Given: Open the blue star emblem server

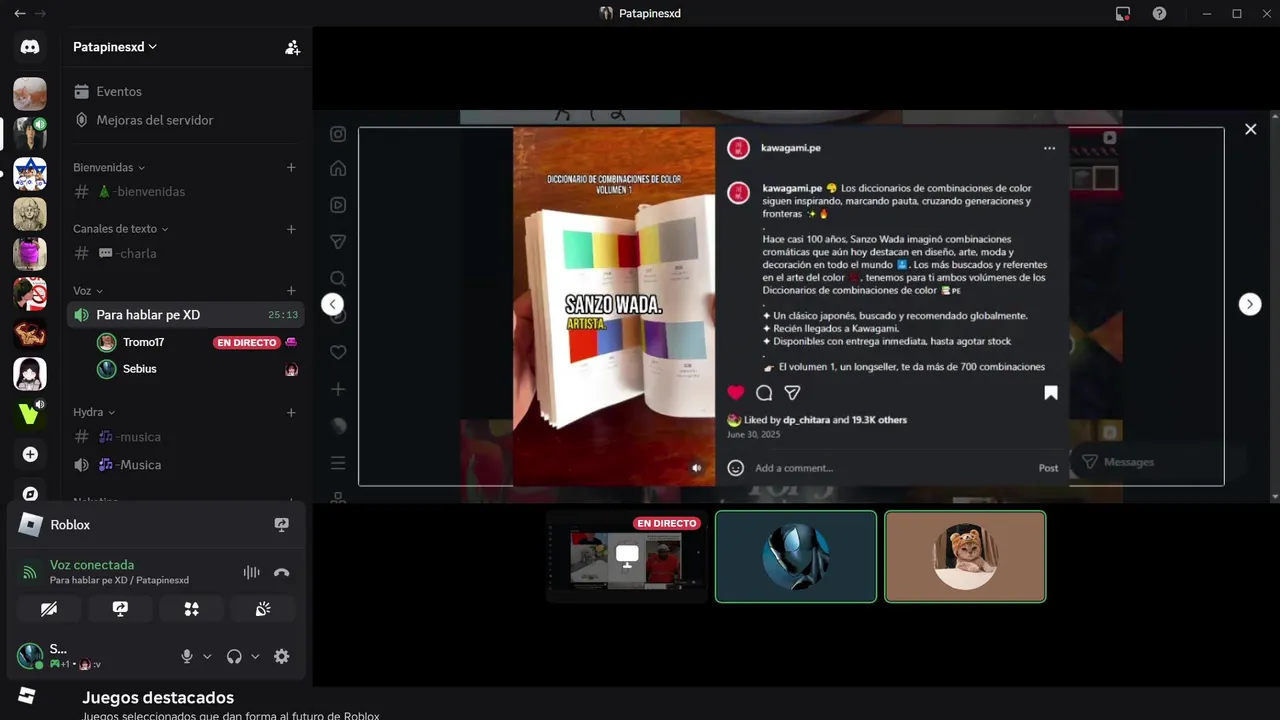Looking at the screenshot, I should (30, 174).
